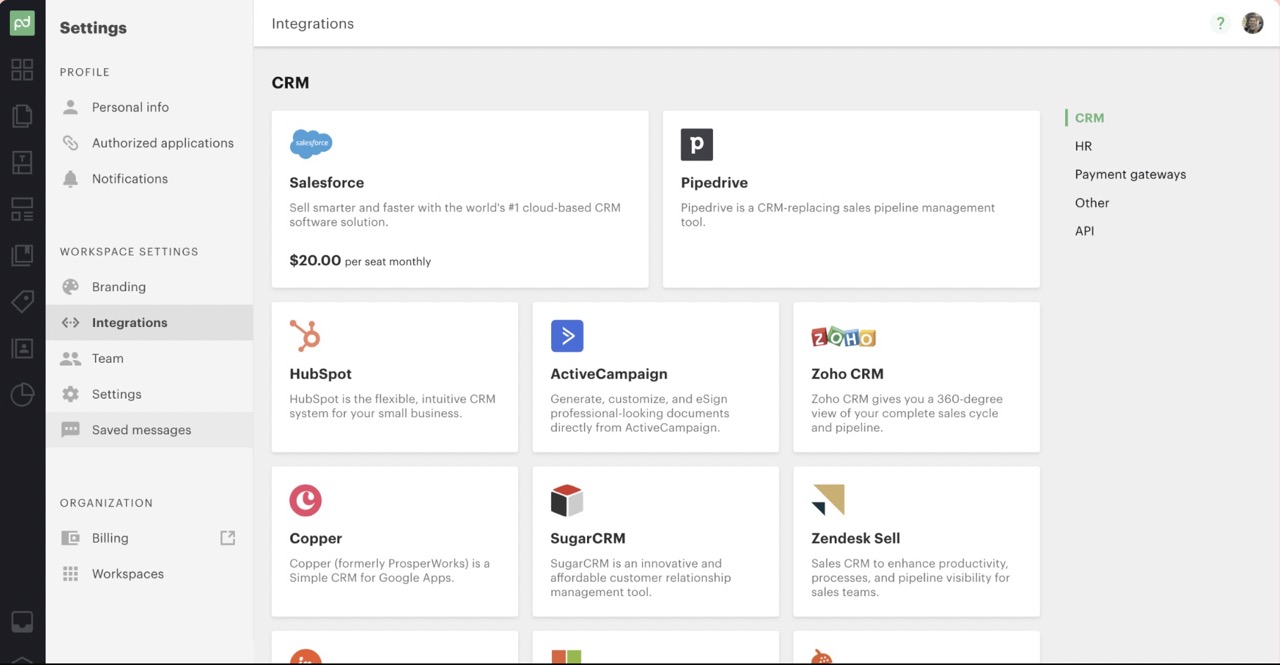
Task: Open the user profile avatar
Action: point(1253,23)
